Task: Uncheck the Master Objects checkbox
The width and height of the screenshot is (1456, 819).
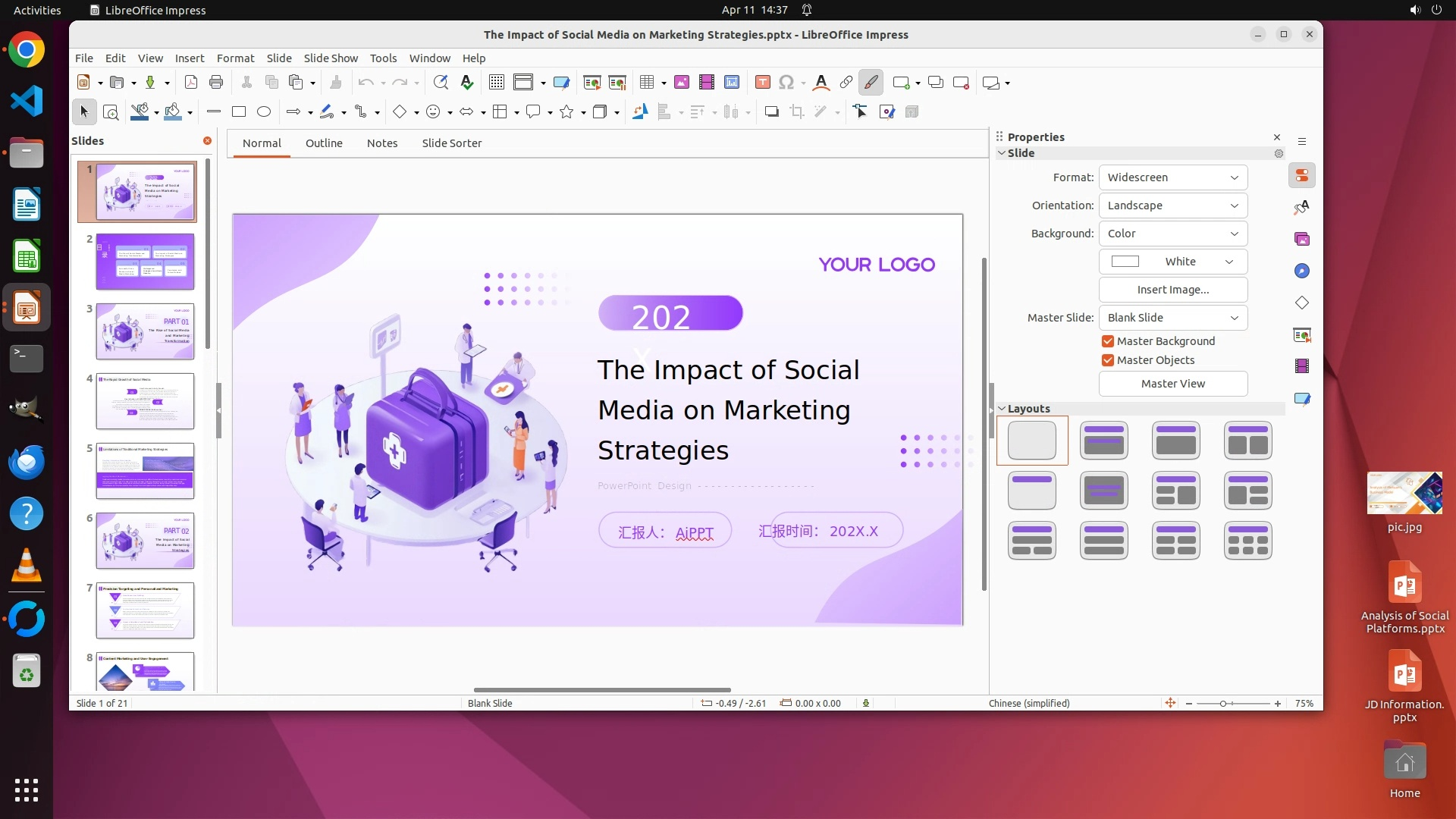Action: [1108, 360]
